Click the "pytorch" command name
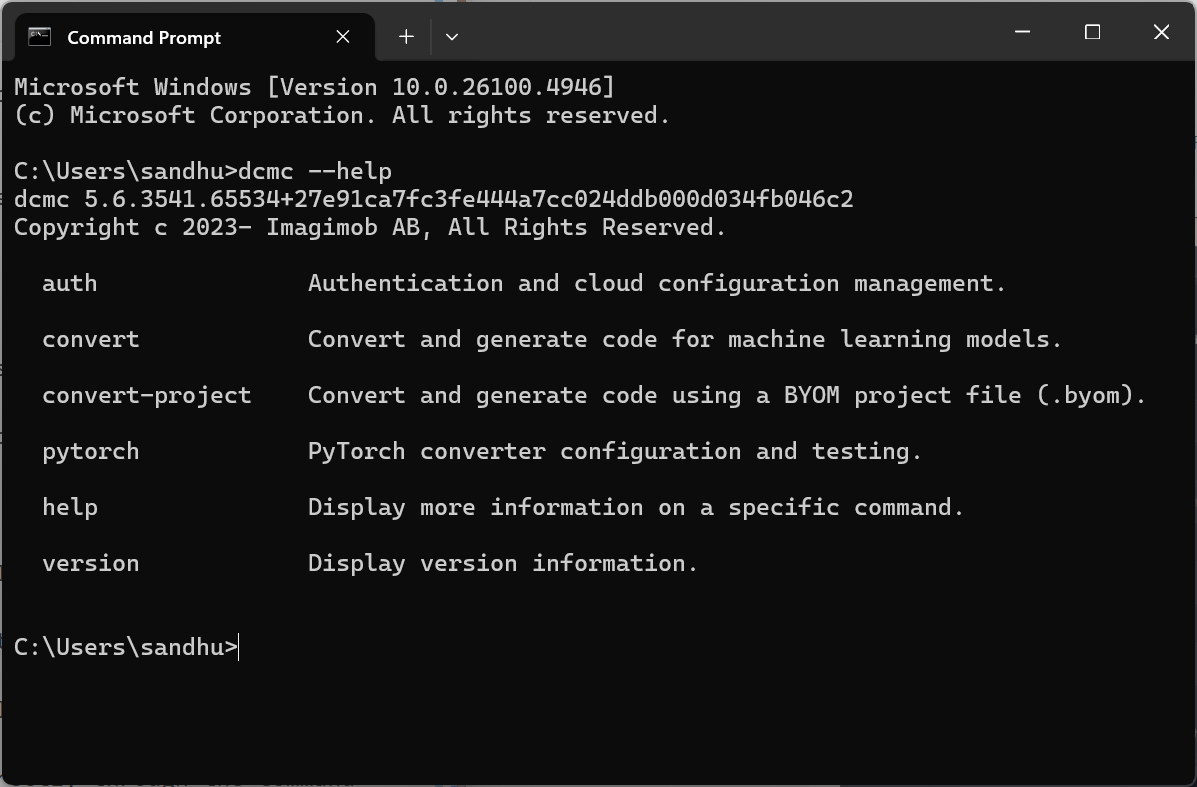1197x787 pixels. (91, 452)
